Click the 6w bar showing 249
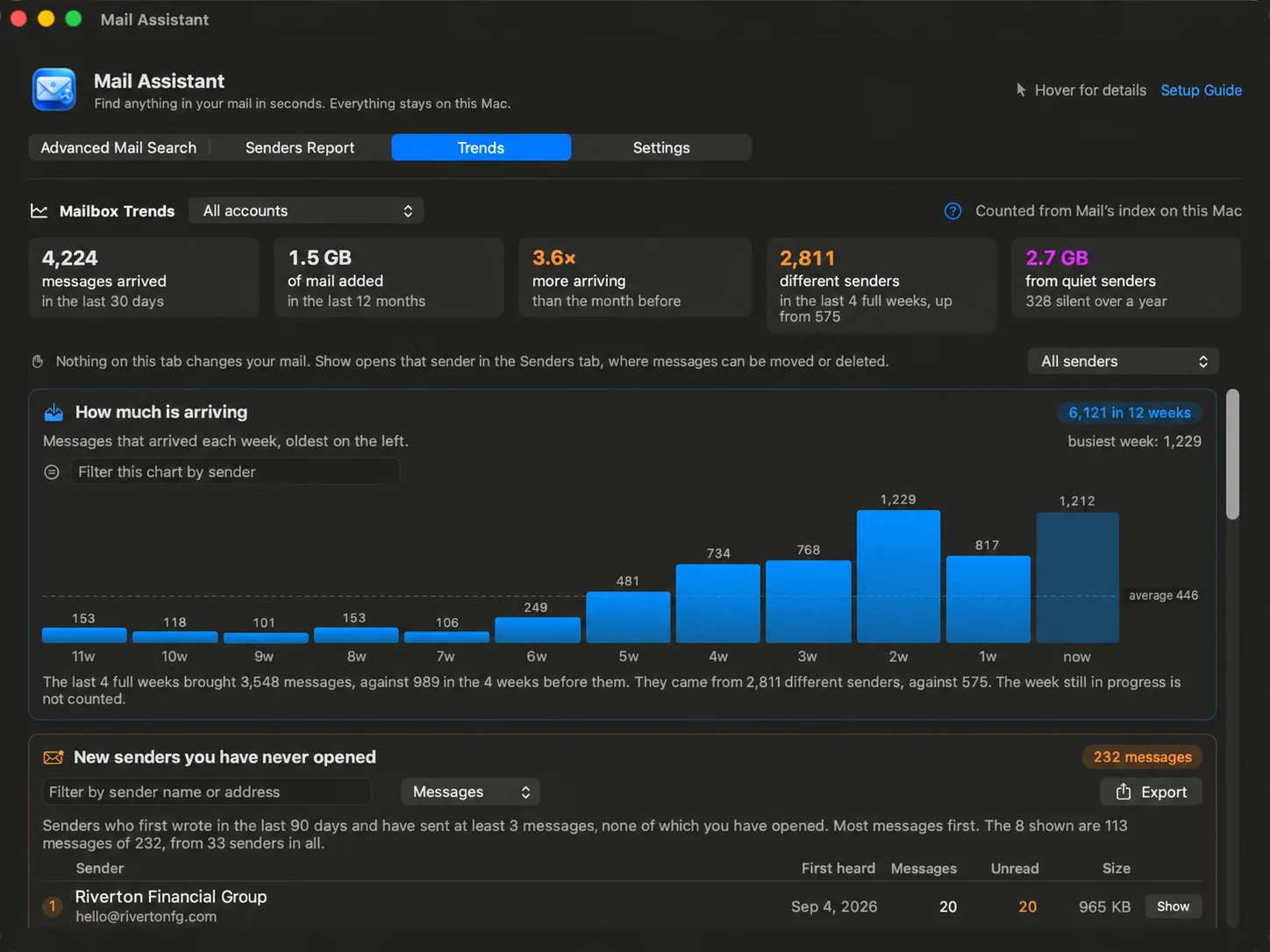 pos(538,630)
